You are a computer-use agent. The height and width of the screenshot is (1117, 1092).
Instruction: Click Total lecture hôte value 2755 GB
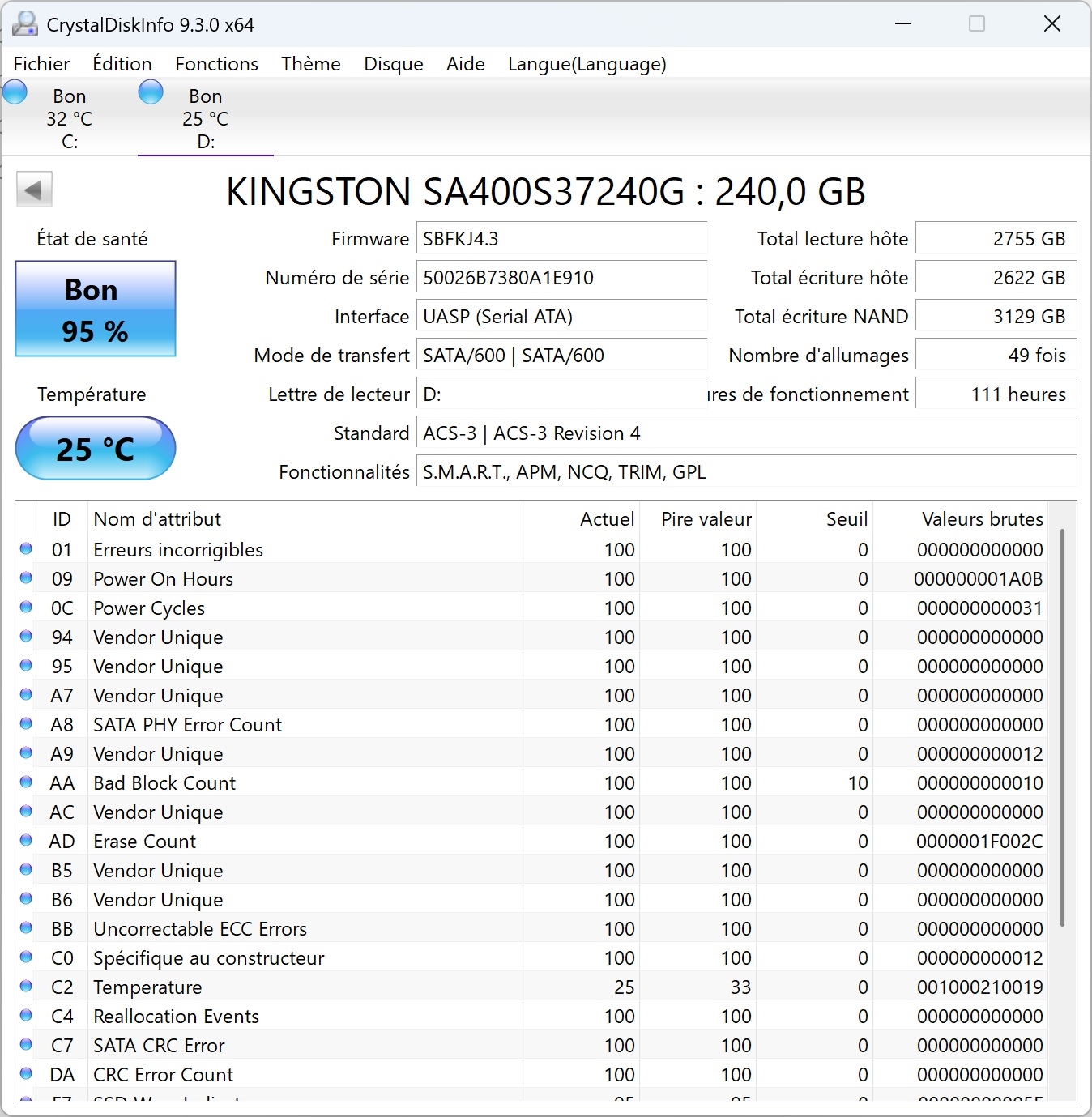click(996, 239)
